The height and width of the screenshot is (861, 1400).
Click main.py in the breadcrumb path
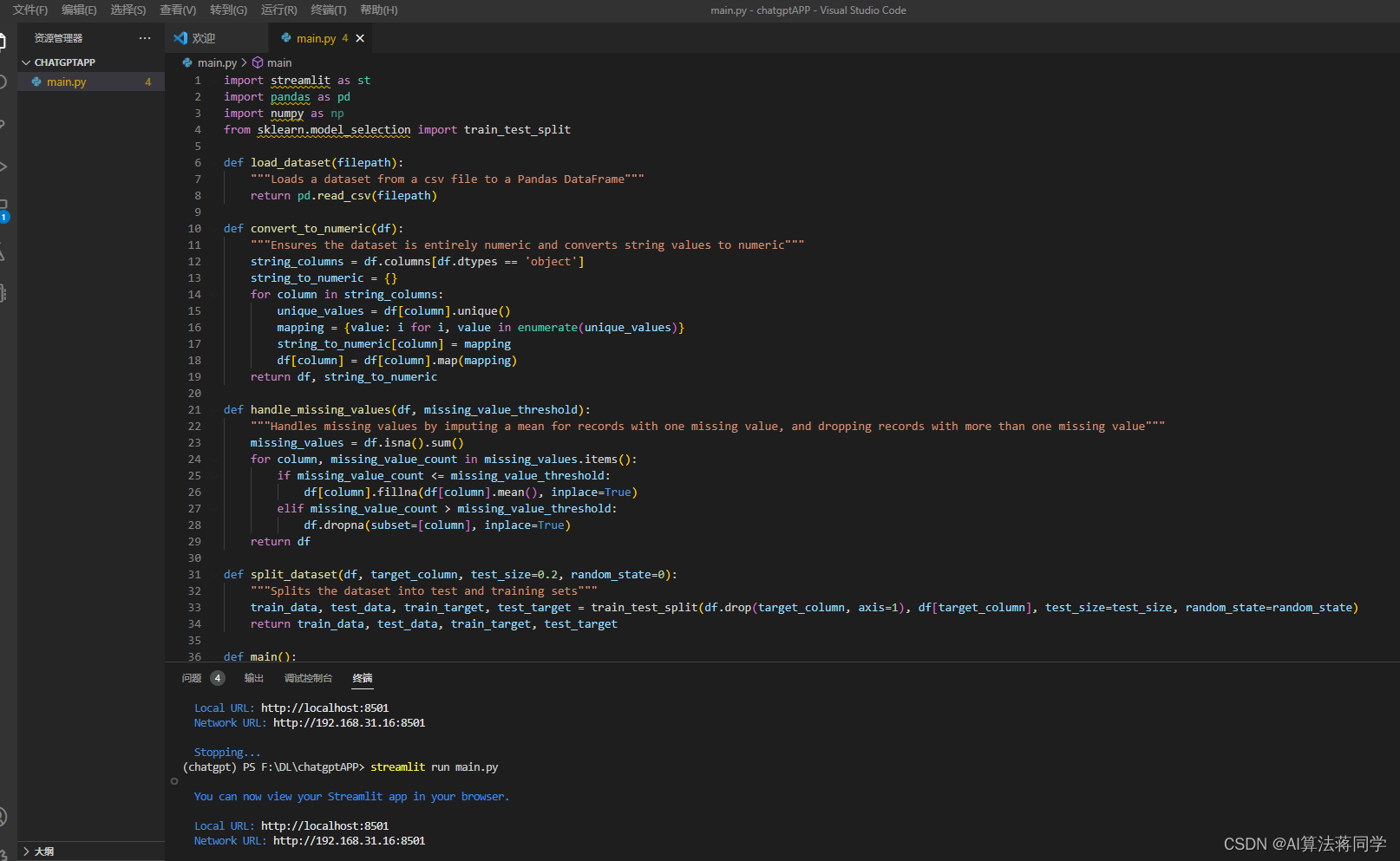click(217, 63)
